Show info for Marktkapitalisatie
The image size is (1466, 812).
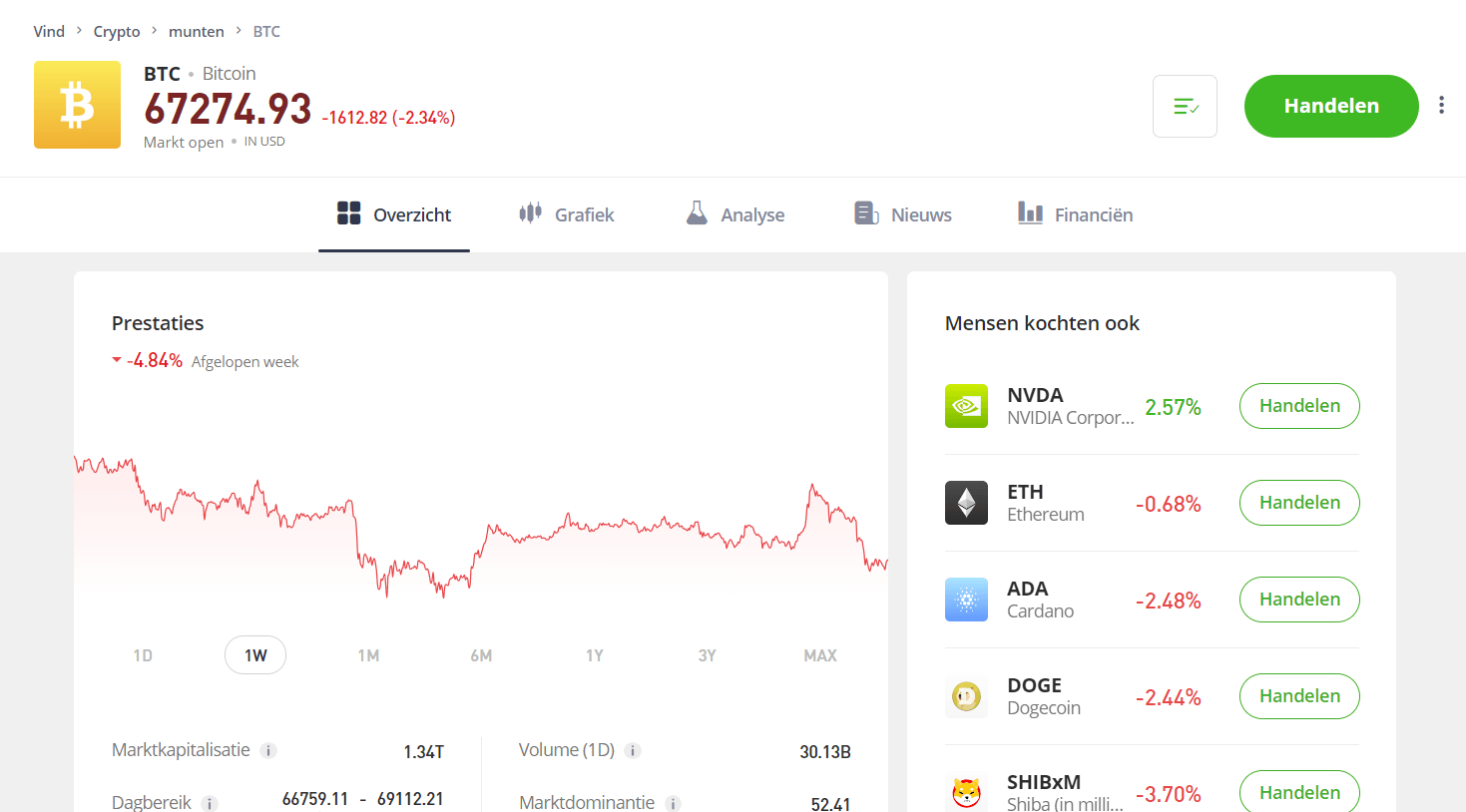point(268,751)
